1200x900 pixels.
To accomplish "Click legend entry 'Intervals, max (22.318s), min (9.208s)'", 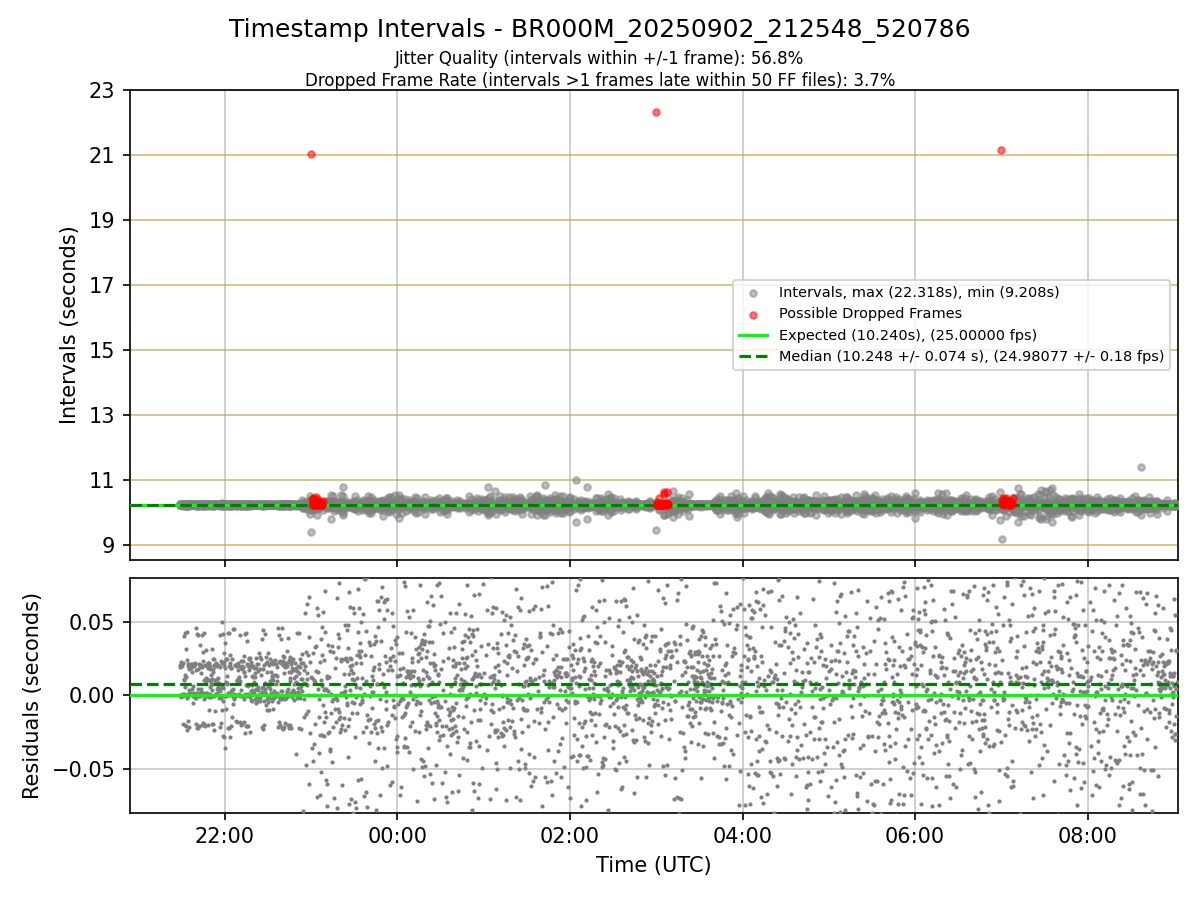I will coord(918,292).
